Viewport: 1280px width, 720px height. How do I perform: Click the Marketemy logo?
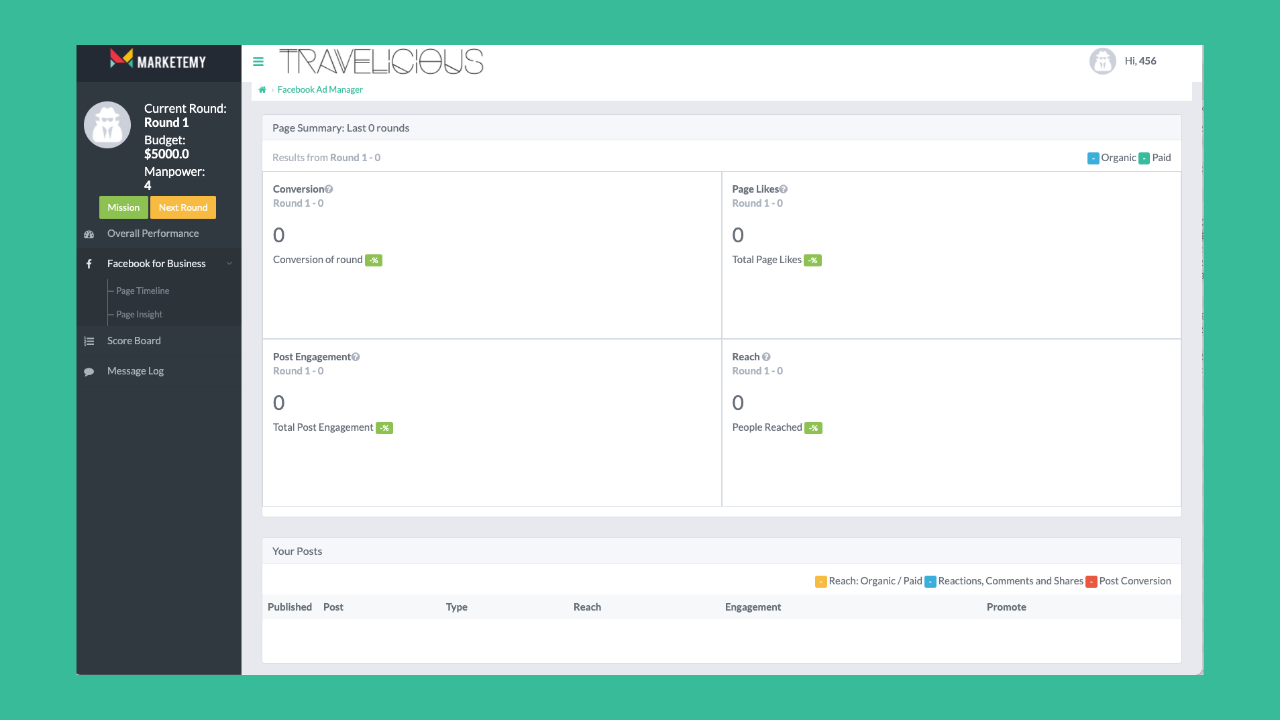pyautogui.click(x=158, y=61)
